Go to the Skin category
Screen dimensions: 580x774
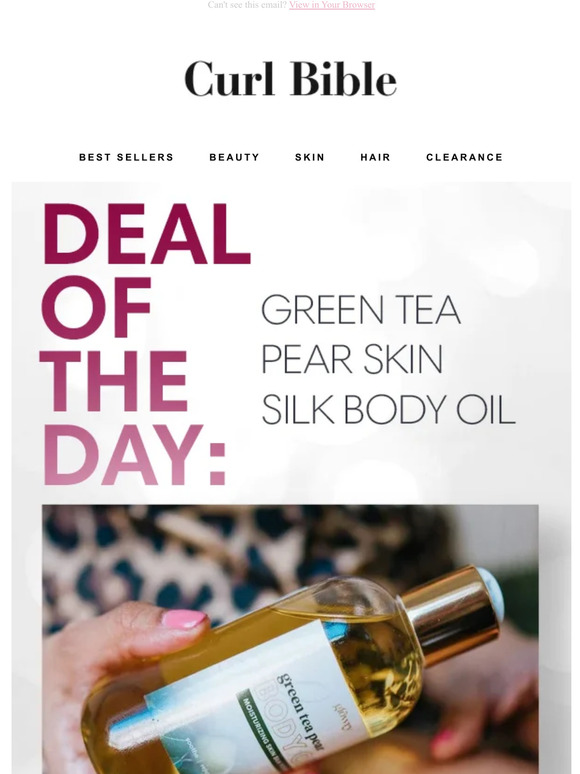pos(310,157)
